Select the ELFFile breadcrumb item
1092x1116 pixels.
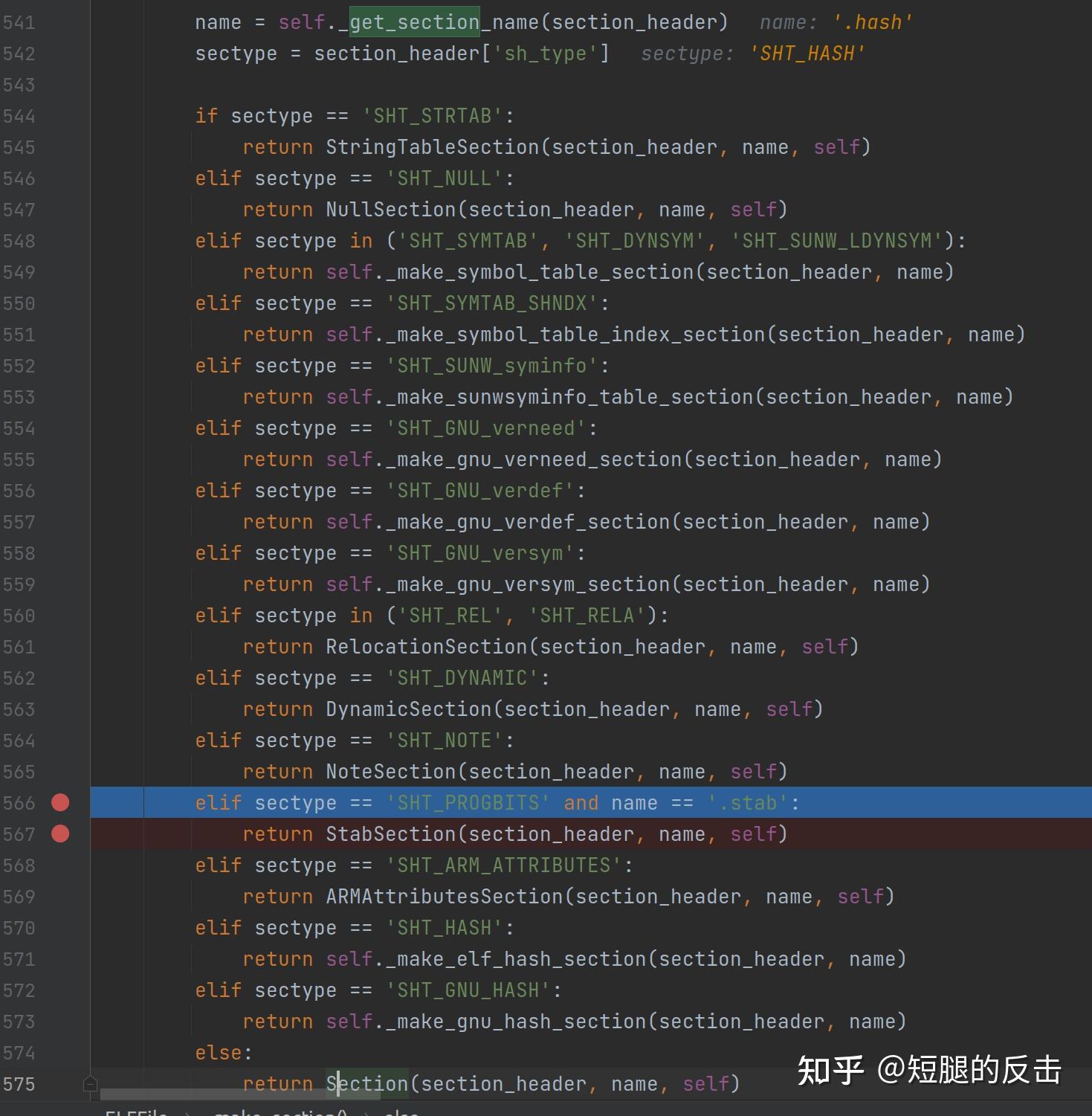(x=134, y=1112)
